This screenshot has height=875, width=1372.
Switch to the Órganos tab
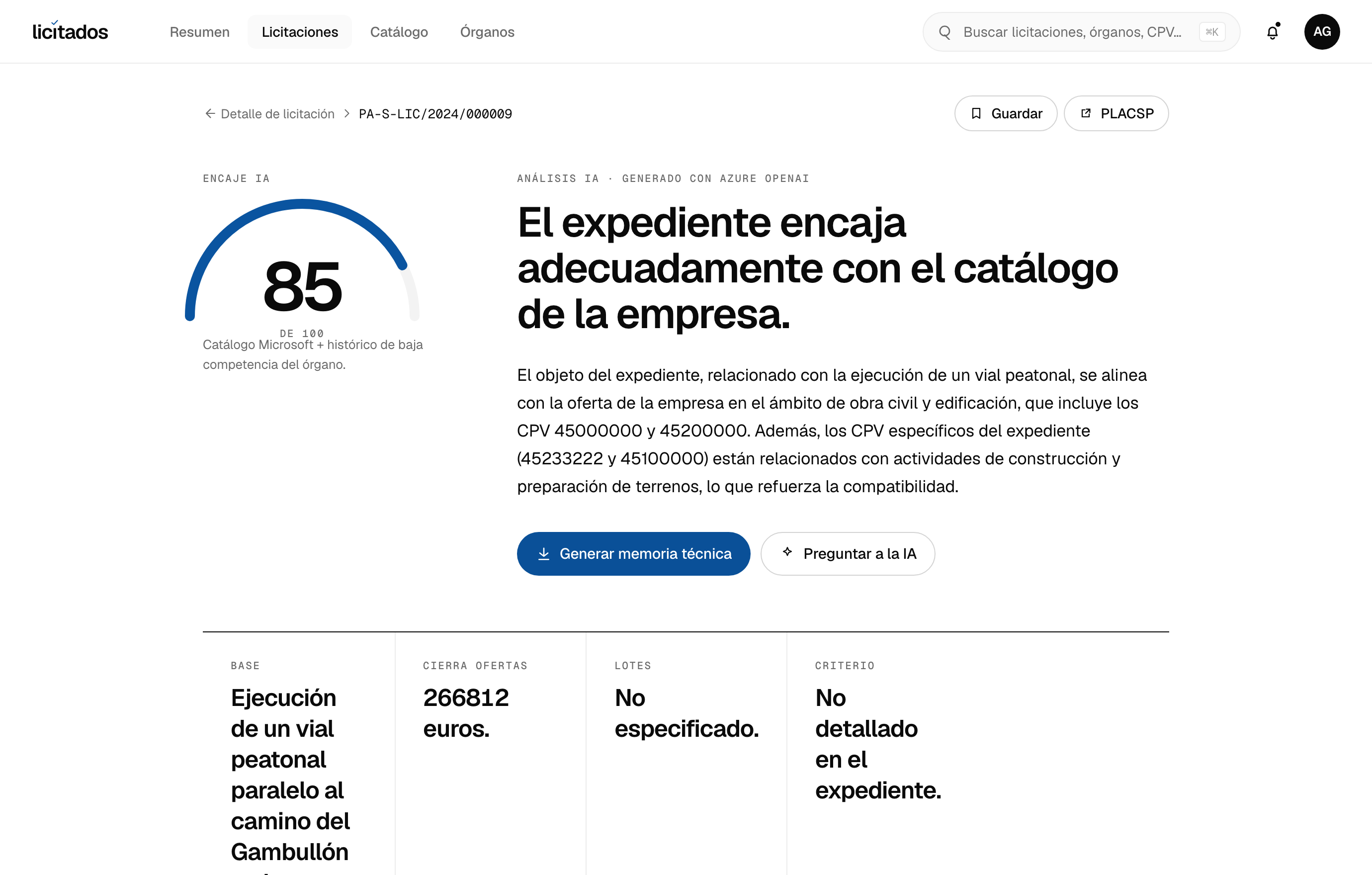point(487,32)
